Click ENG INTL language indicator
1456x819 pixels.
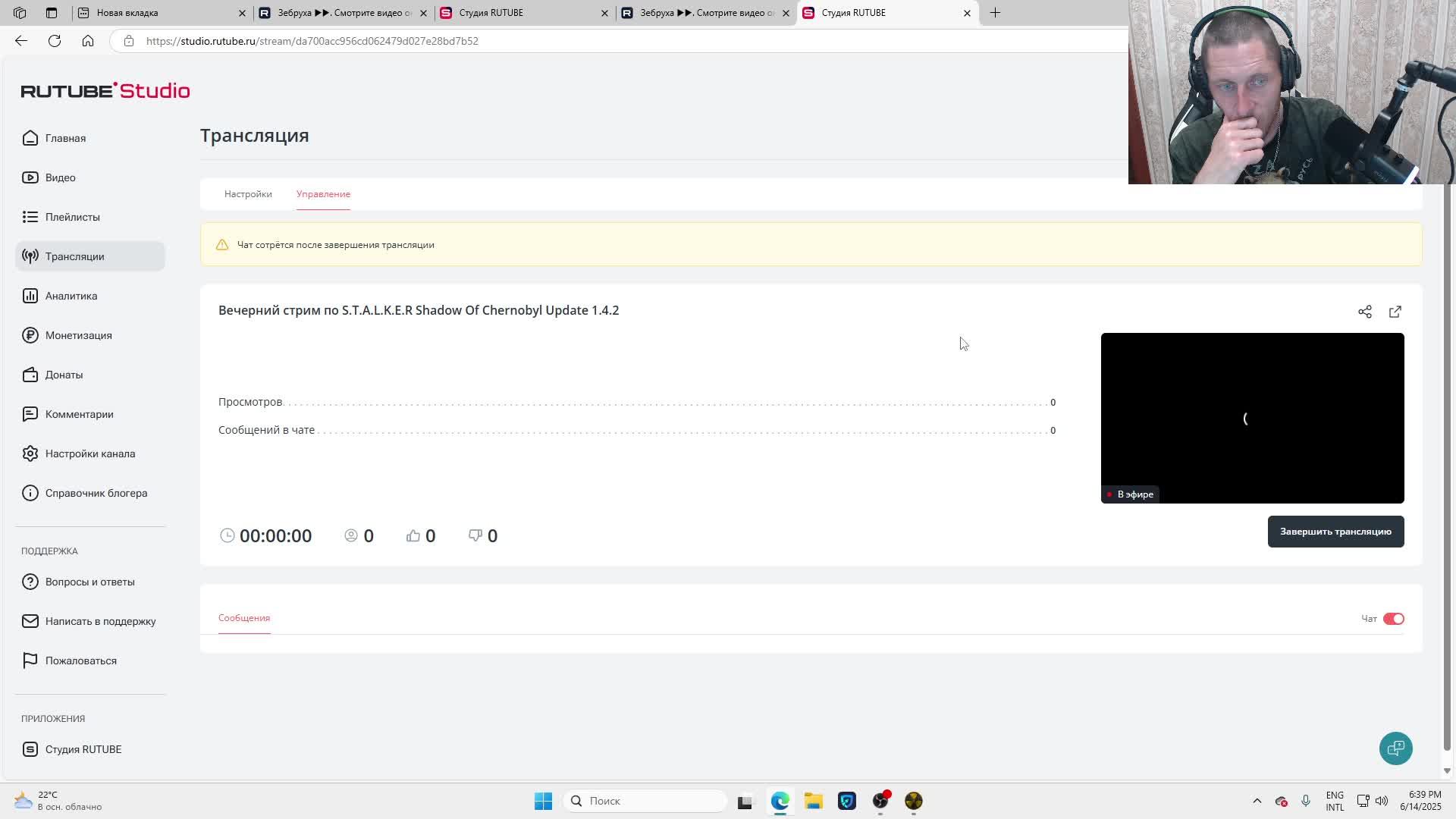pyautogui.click(x=1335, y=801)
